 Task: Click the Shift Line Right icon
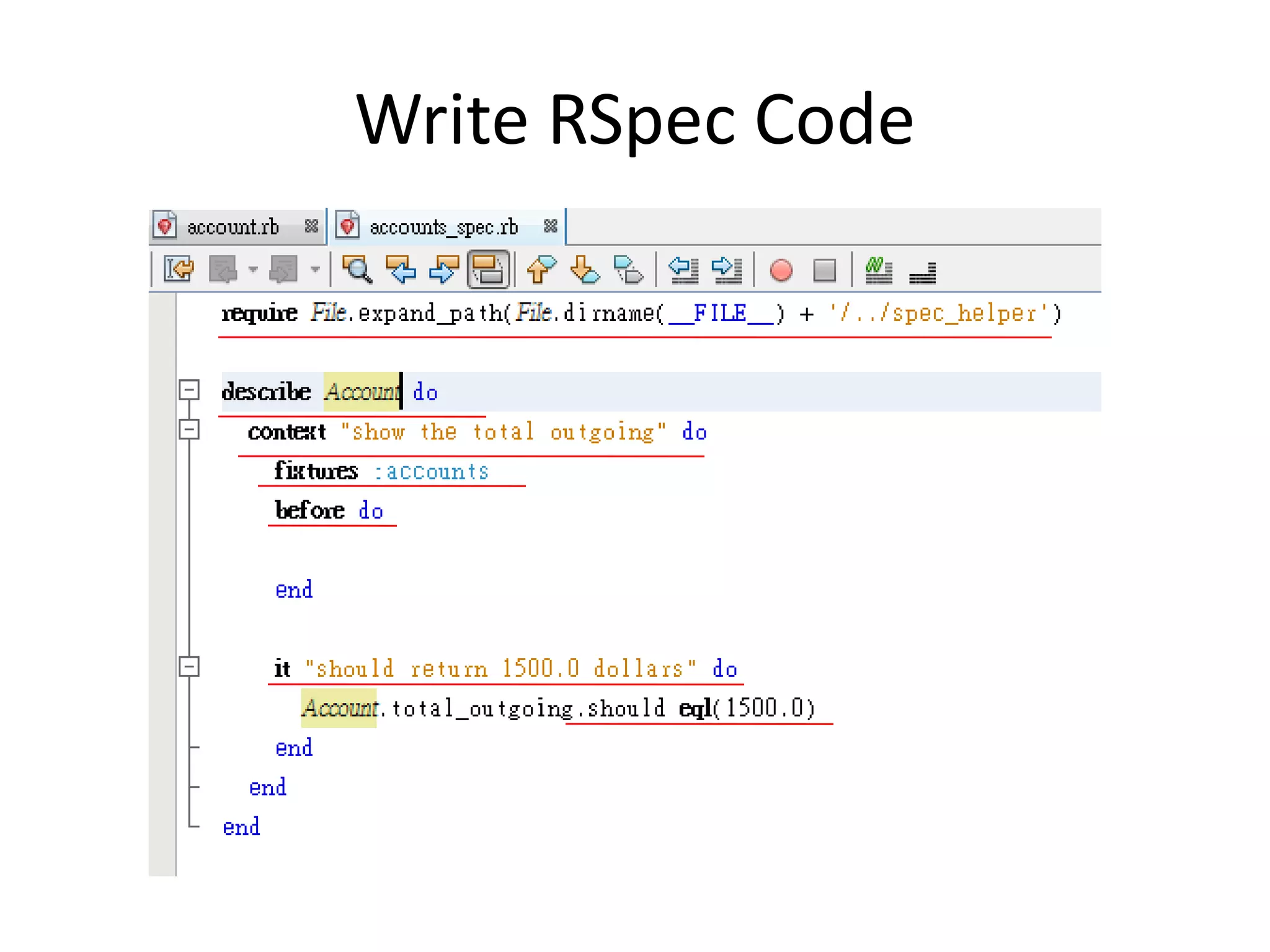point(727,270)
